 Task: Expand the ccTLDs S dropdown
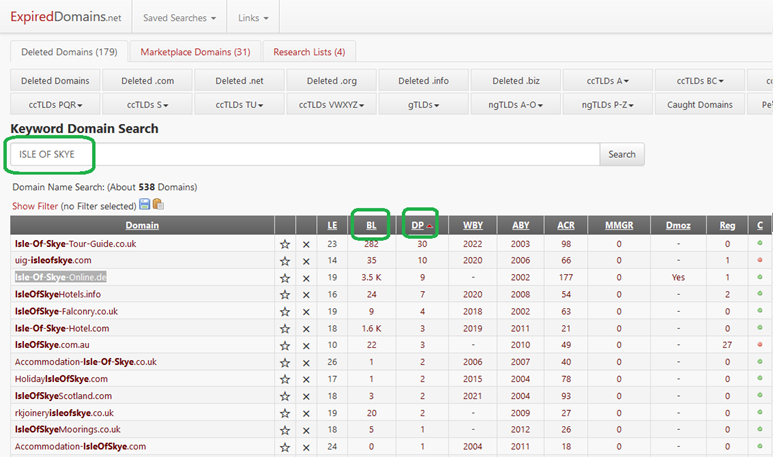coord(147,105)
